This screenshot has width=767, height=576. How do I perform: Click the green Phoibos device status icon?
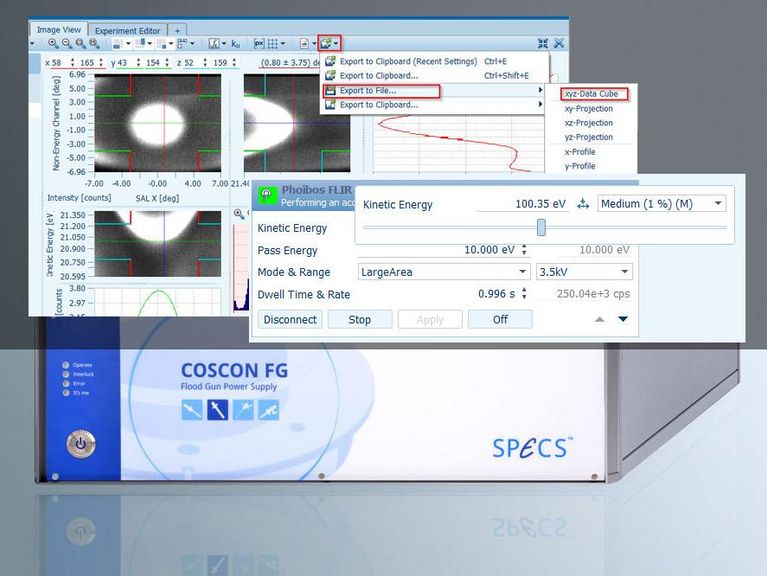click(267, 196)
